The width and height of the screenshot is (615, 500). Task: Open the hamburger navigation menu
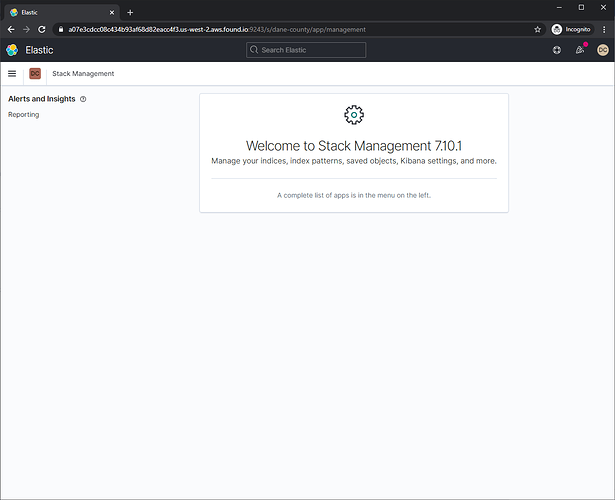pyautogui.click(x=12, y=73)
